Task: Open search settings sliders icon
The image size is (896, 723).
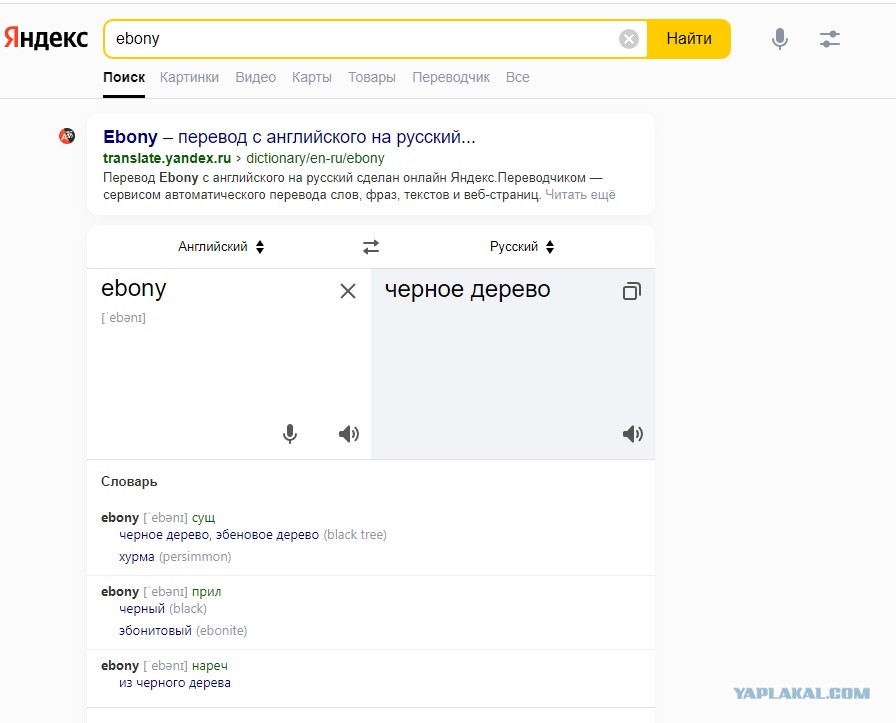Action: [829, 39]
